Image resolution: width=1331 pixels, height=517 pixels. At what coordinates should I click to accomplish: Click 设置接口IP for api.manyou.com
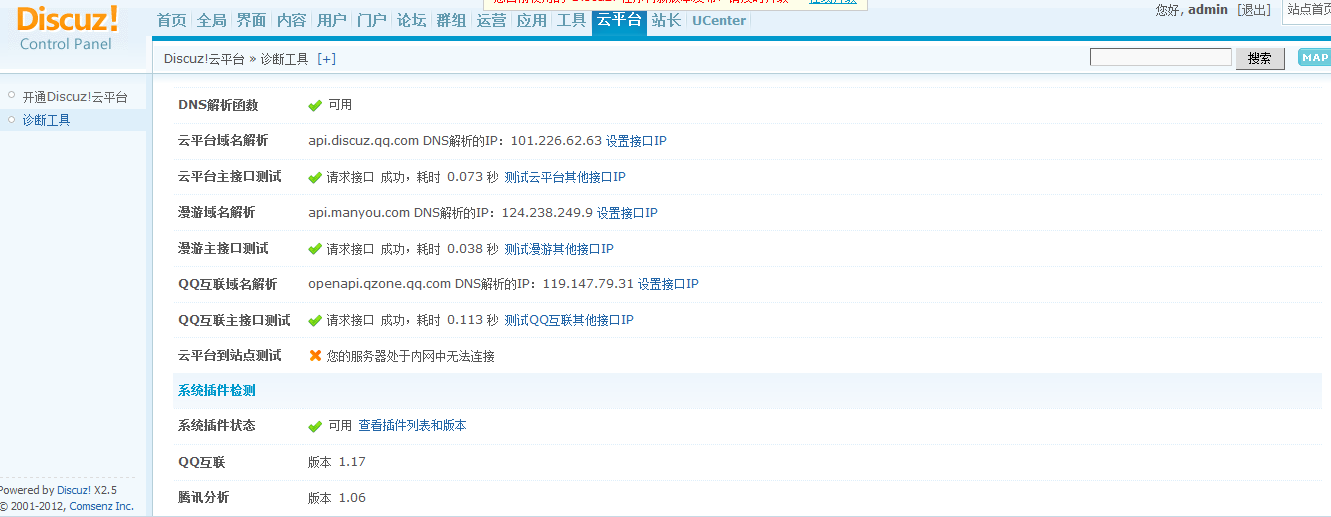point(627,213)
